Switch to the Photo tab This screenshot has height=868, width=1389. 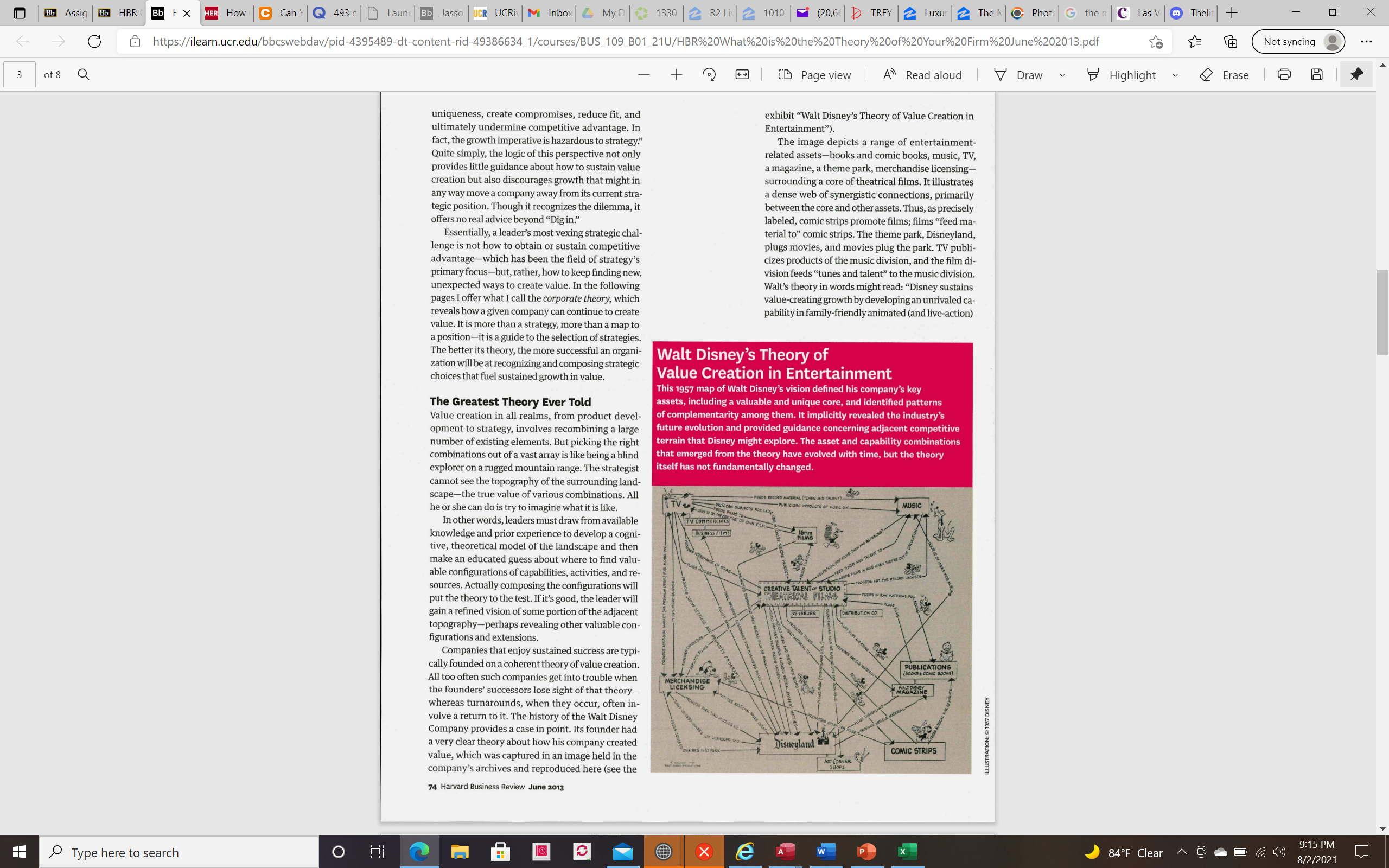pyautogui.click(x=1033, y=12)
